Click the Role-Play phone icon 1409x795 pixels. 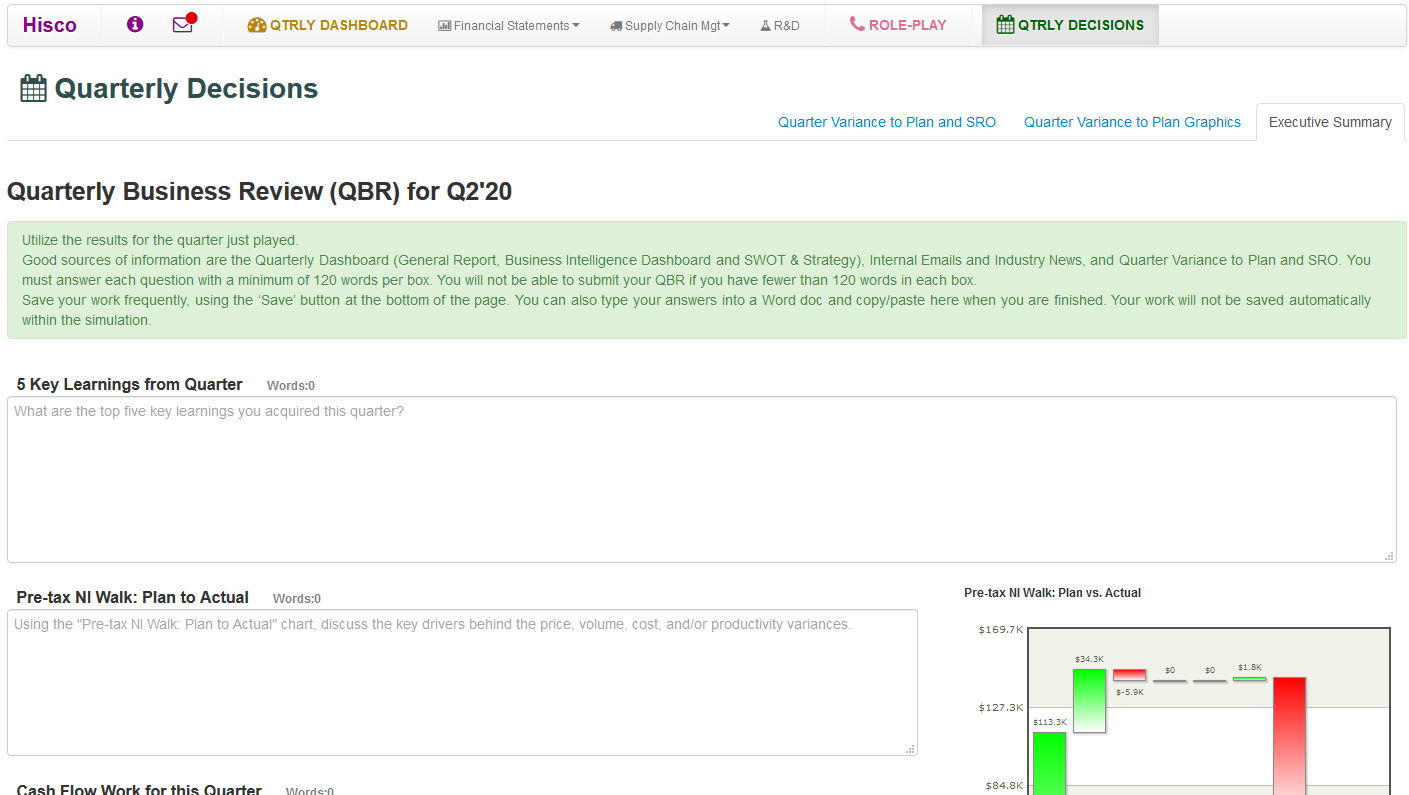pyautogui.click(x=857, y=24)
